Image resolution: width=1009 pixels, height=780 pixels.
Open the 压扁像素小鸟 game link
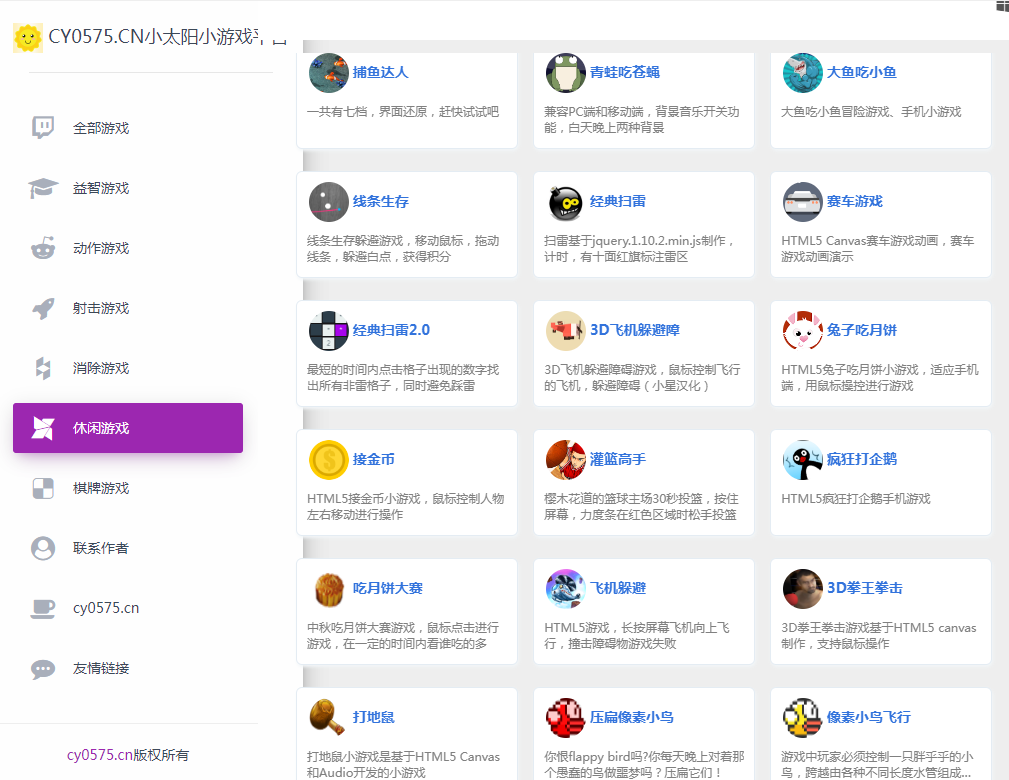632,717
